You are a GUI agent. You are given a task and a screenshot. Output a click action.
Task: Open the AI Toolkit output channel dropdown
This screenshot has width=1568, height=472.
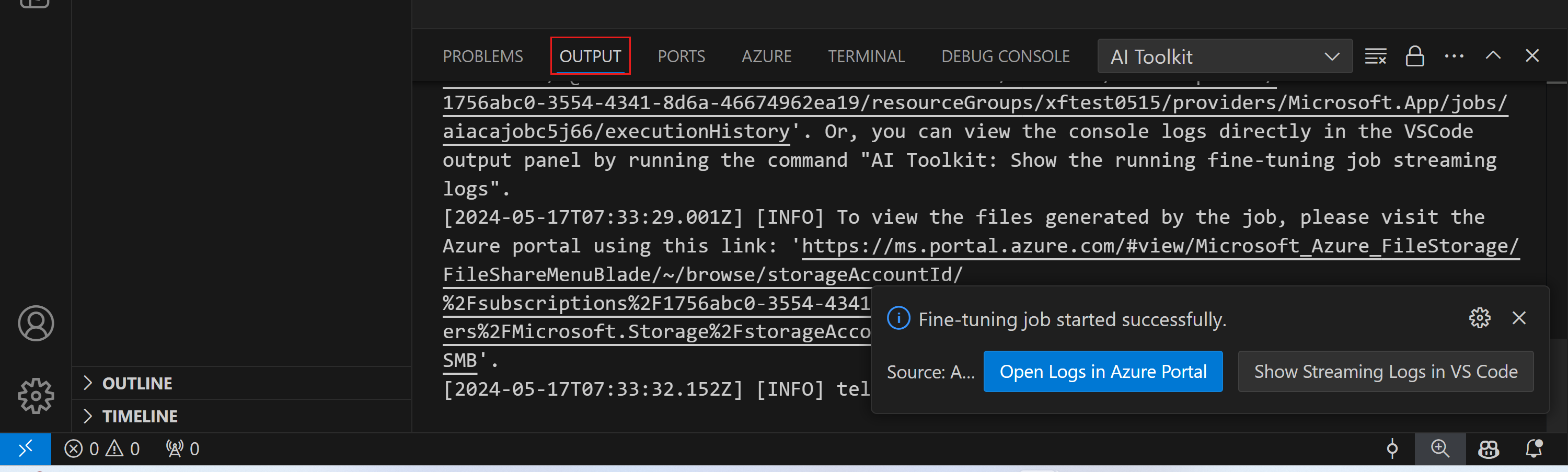click(1225, 56)
